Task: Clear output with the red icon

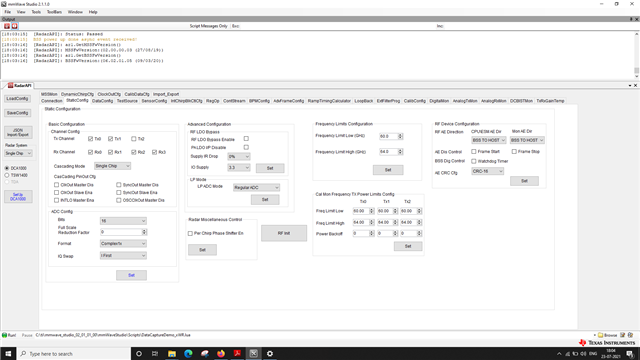Action: (x=7, y=26)
